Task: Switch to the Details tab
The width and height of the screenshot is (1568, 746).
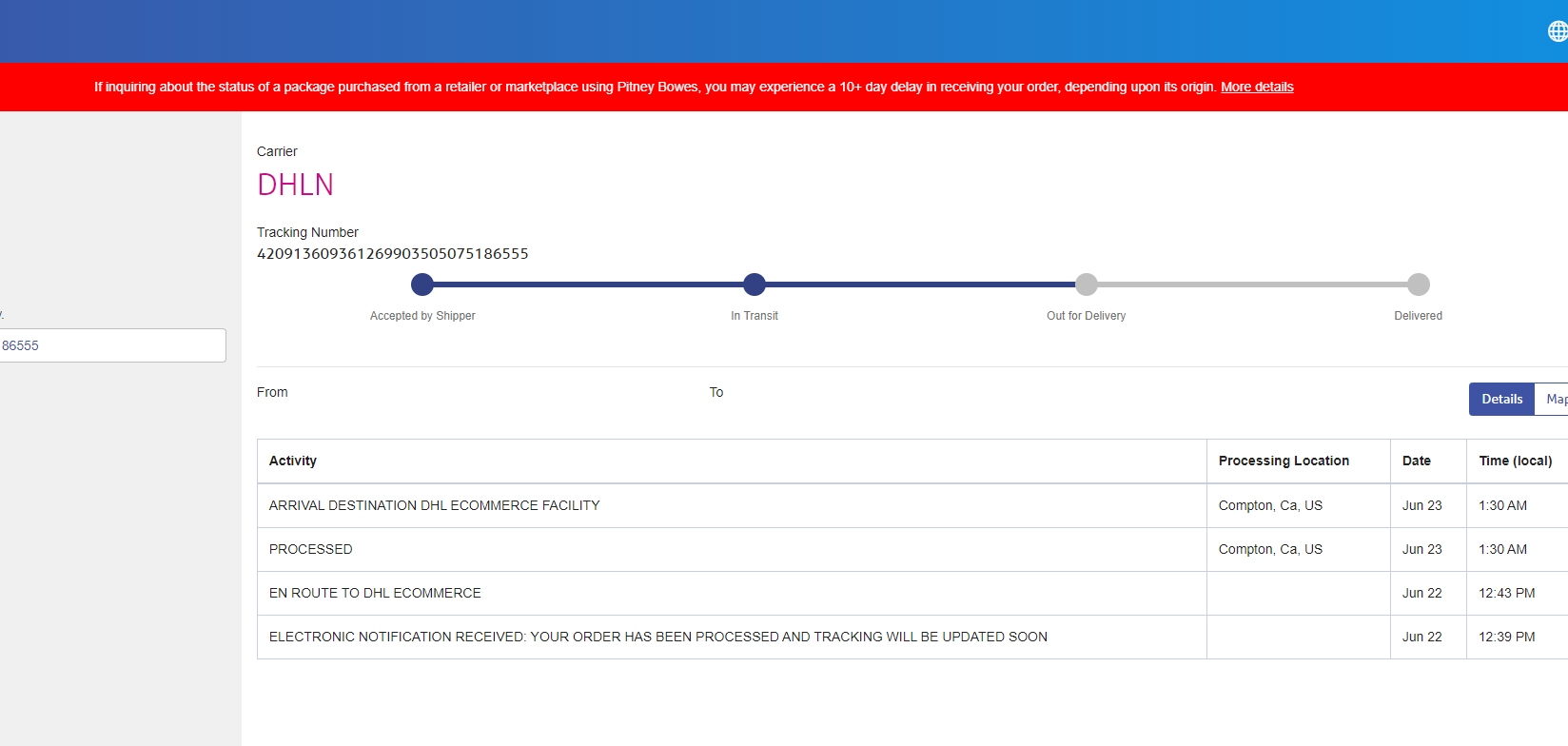Action: pyautogui.click(x=1501, y=399)
